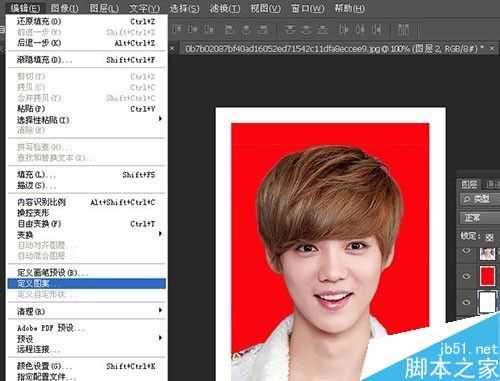
Task: Select the white layer thumbnail
Action: (x=487, y=302)
